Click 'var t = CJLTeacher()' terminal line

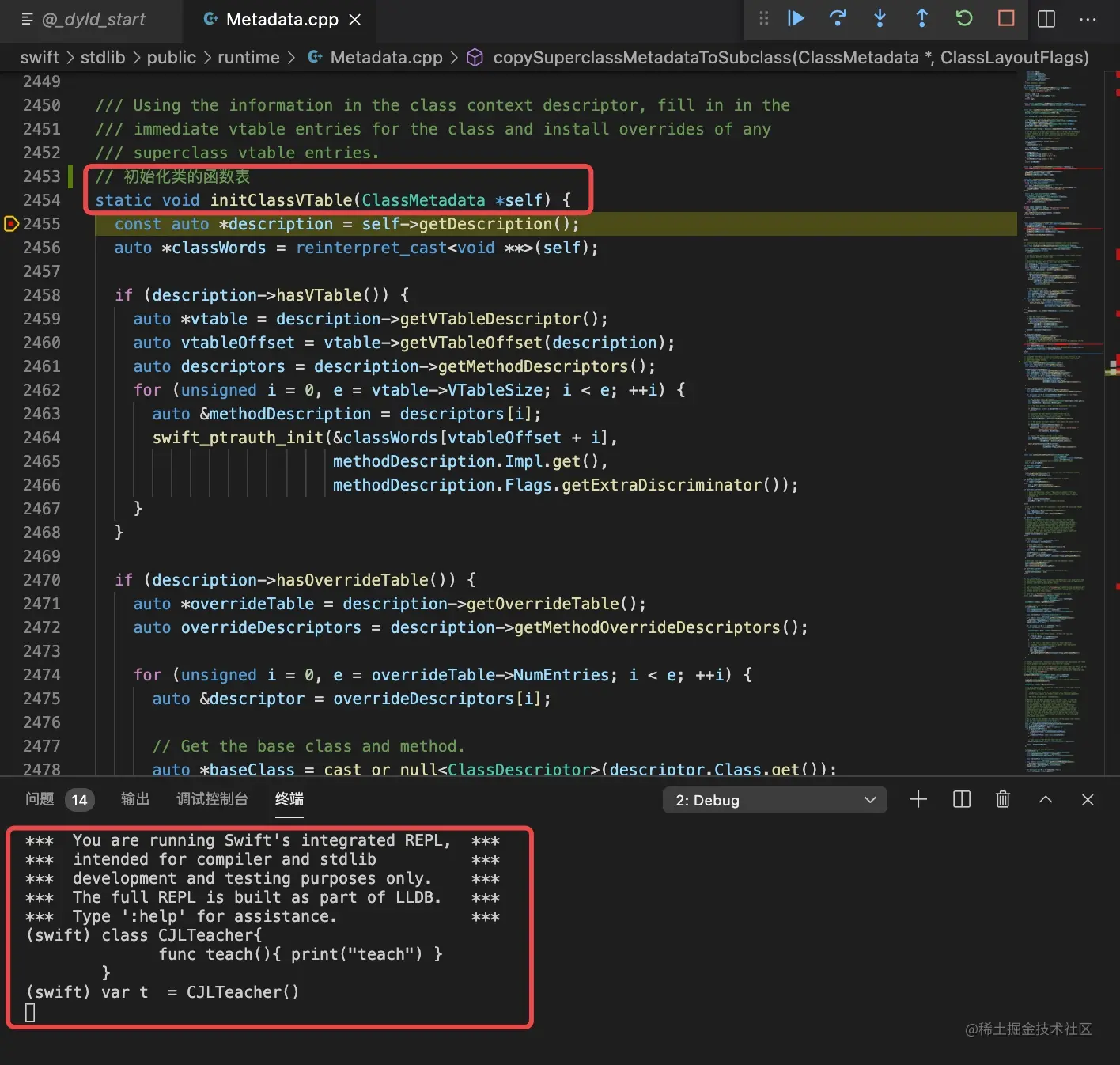pyautogui.click(x=162, y=992)
